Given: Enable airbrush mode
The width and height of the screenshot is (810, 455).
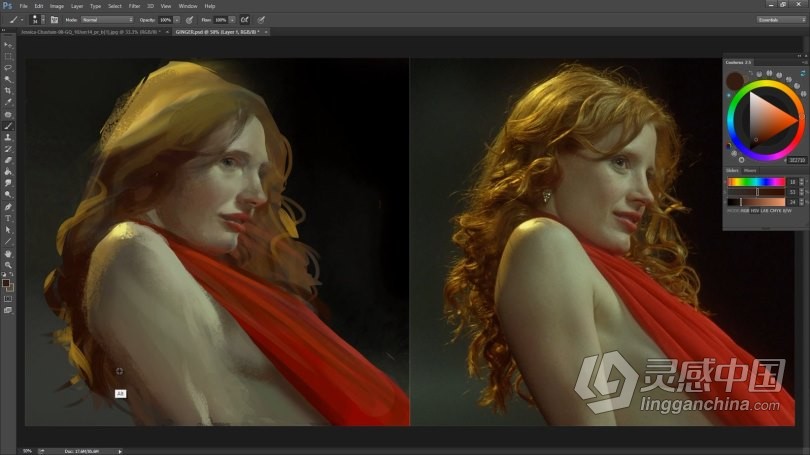Looking at the screenshot, I should click(x=244, y=20).
